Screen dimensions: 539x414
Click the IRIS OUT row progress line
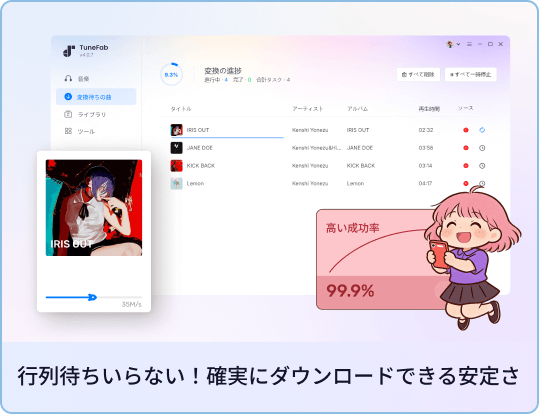(227, 137)
